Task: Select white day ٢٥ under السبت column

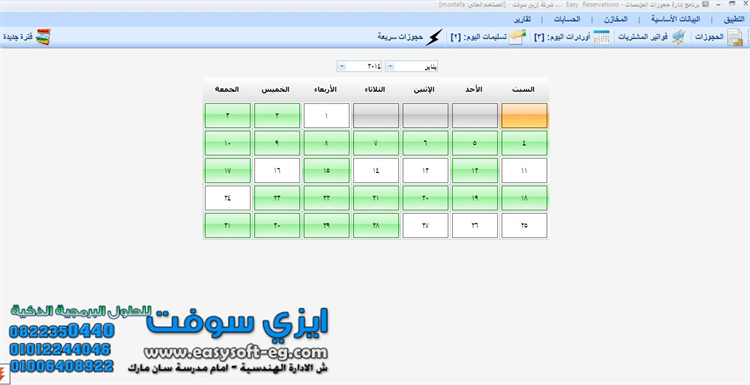Action: click(x=524, y=226)
